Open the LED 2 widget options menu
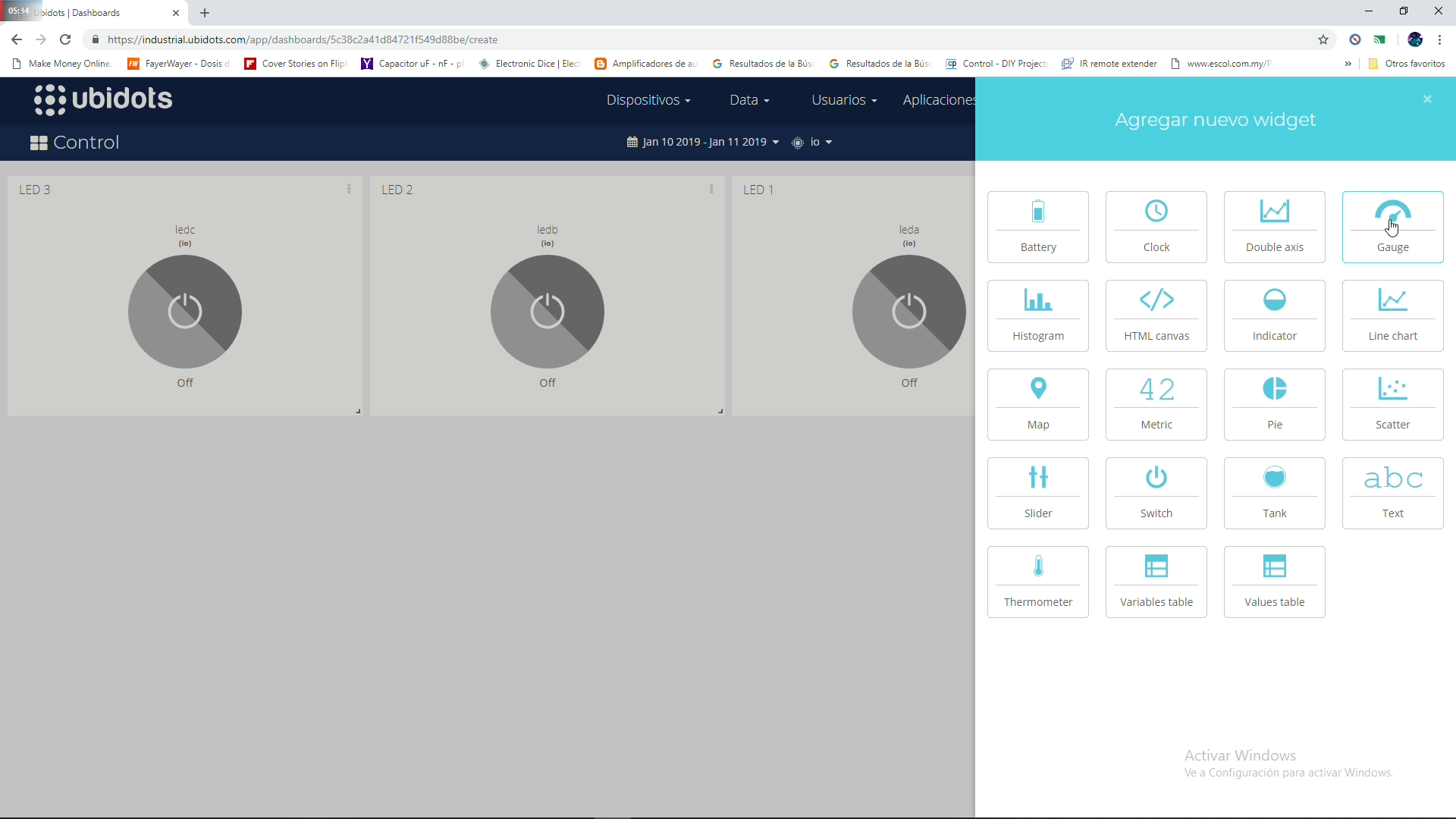Image resolution: width=1456 pixels, height=819 pixels. (711, 189)
